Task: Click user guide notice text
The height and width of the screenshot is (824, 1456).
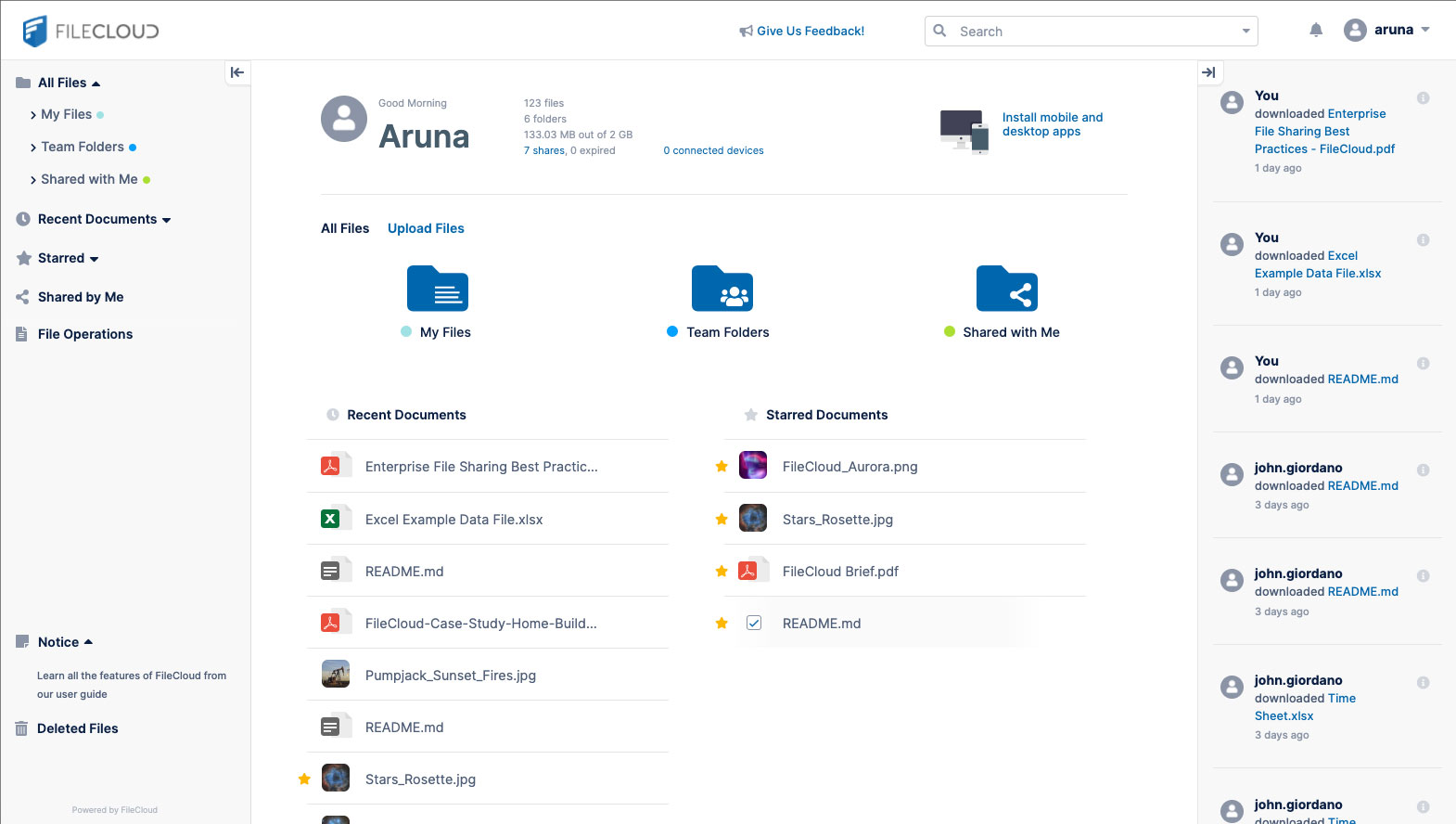Action: point(132,685)
